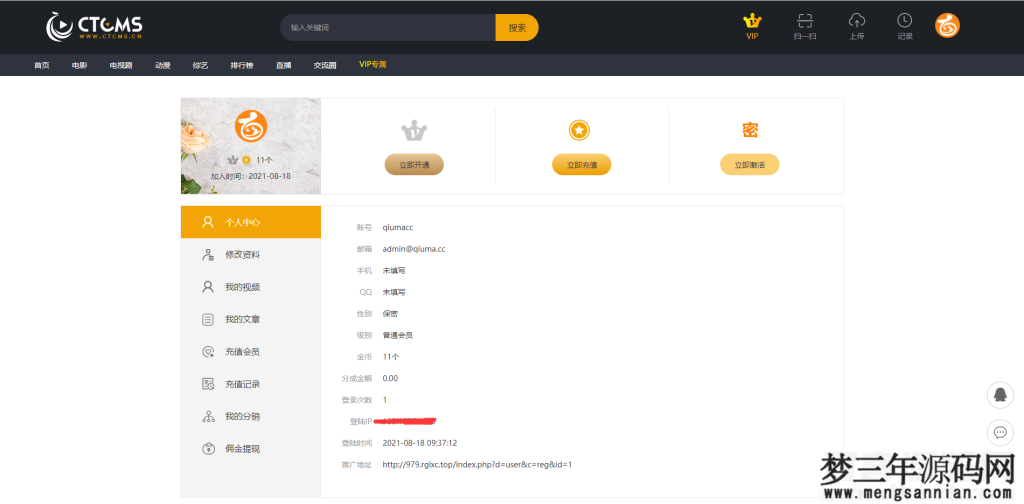The height and width of the screenshot is (504, 1024).
Task: Click the 分成金额 value 0.00
Action: (x=390, y=378)
